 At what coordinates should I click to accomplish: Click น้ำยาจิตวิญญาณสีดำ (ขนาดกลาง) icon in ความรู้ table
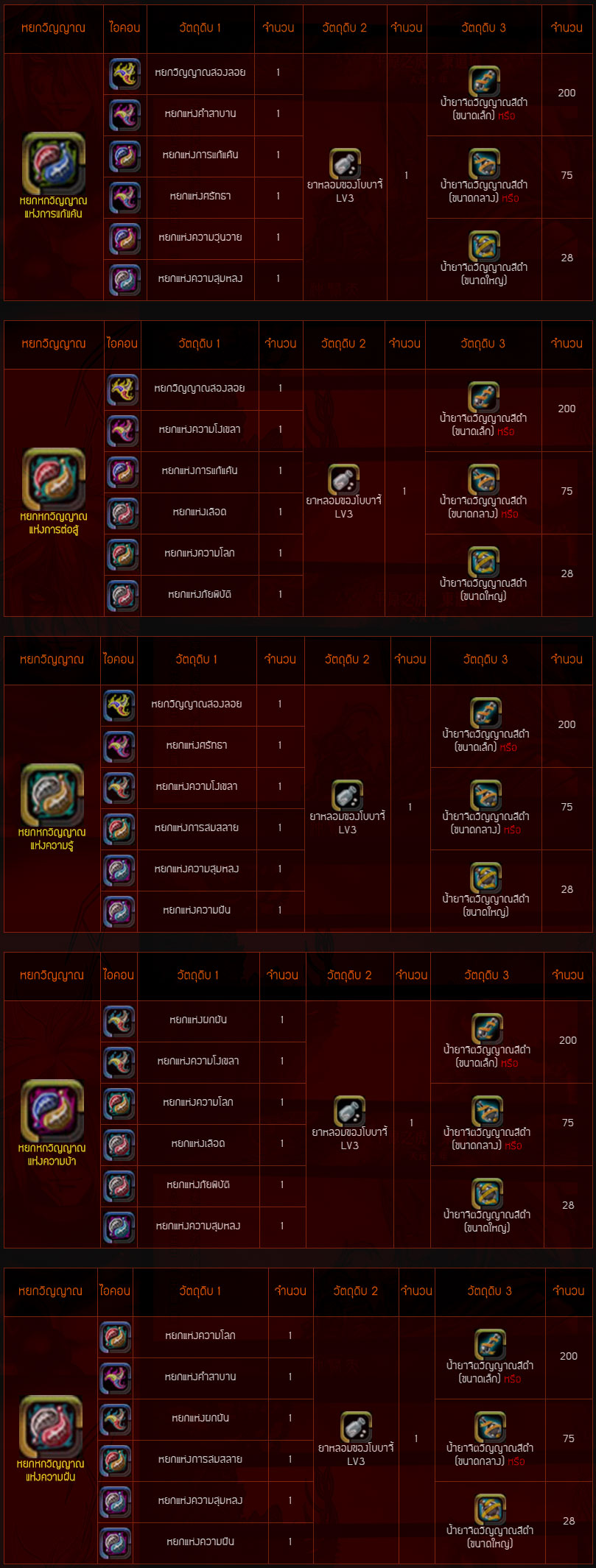click(x=486, y=796)
